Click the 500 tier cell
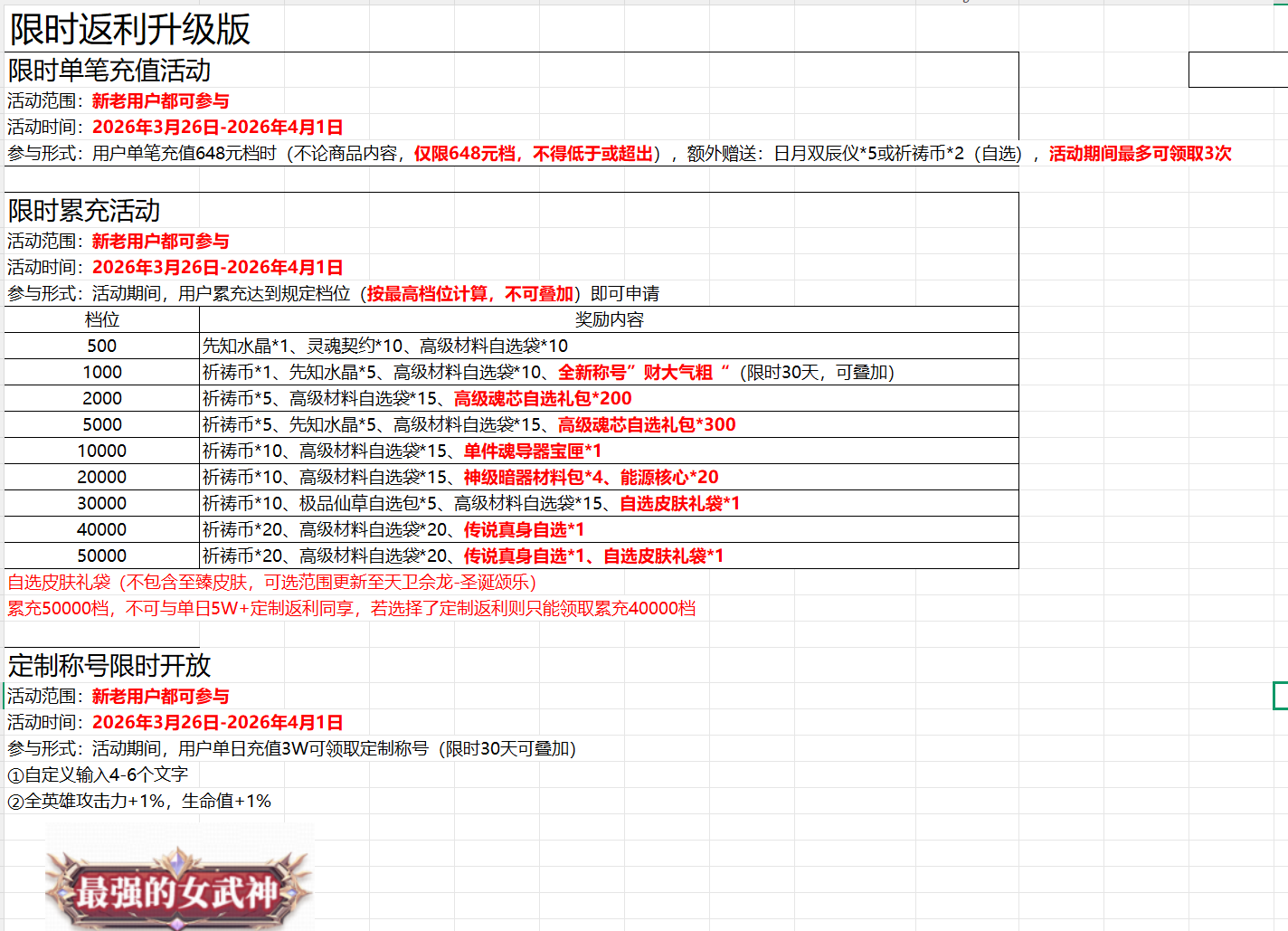Screen dimensions: 1288x931 [101, 346]
